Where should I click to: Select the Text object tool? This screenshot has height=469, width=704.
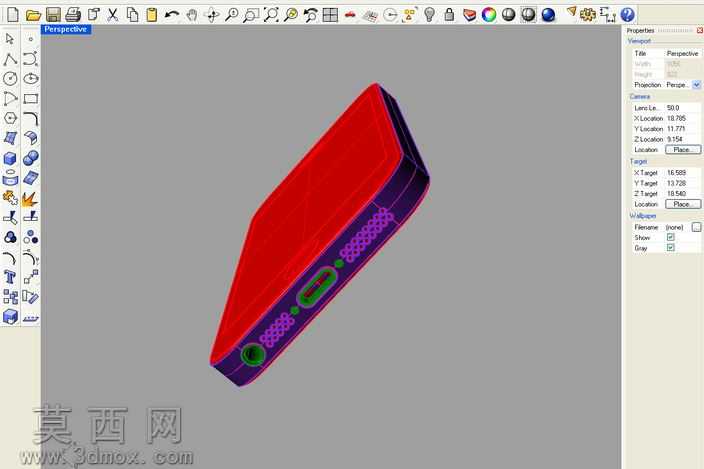click(x=10, y=277)
